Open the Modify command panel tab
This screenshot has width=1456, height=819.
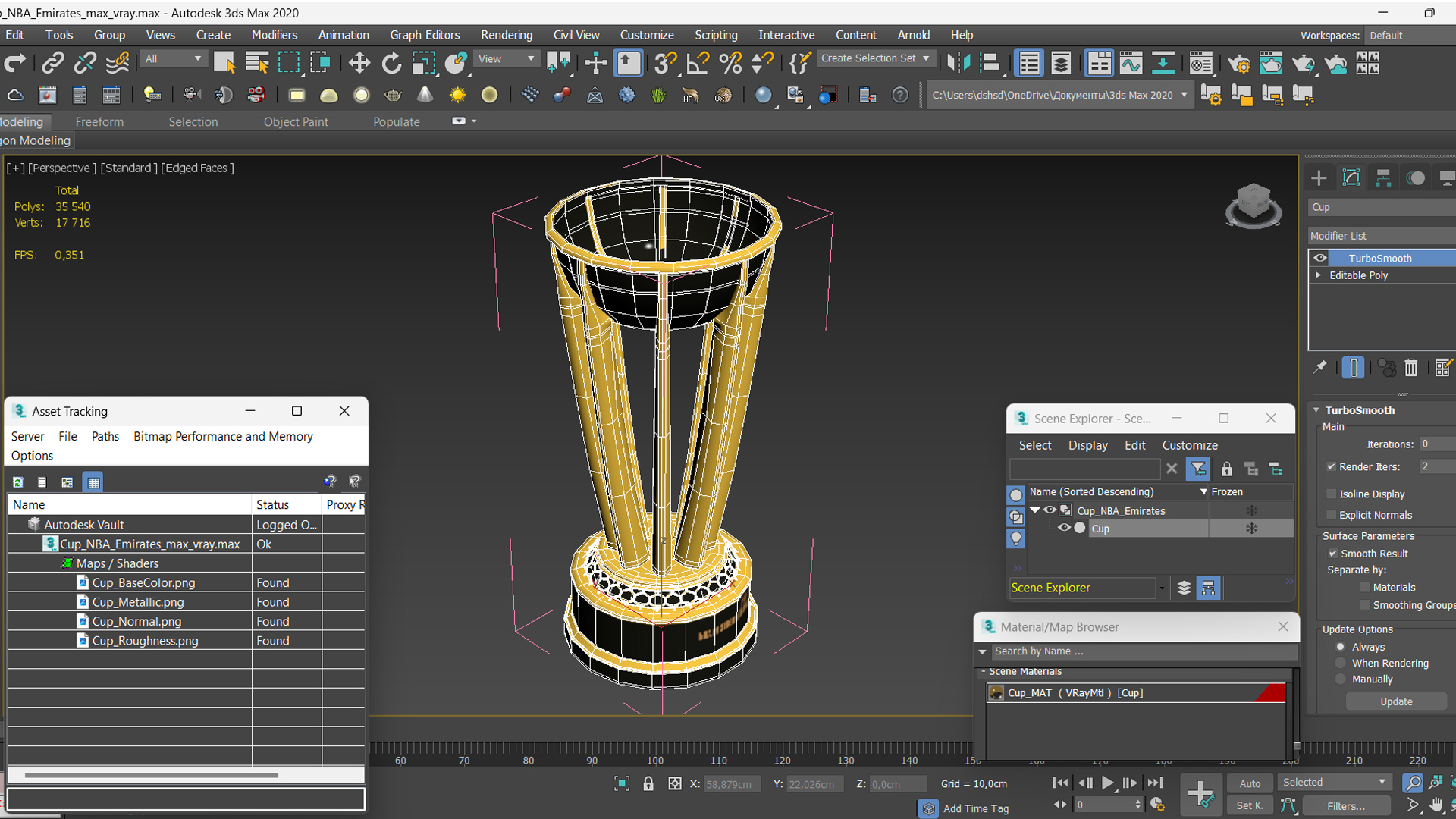coord(1351,178)
